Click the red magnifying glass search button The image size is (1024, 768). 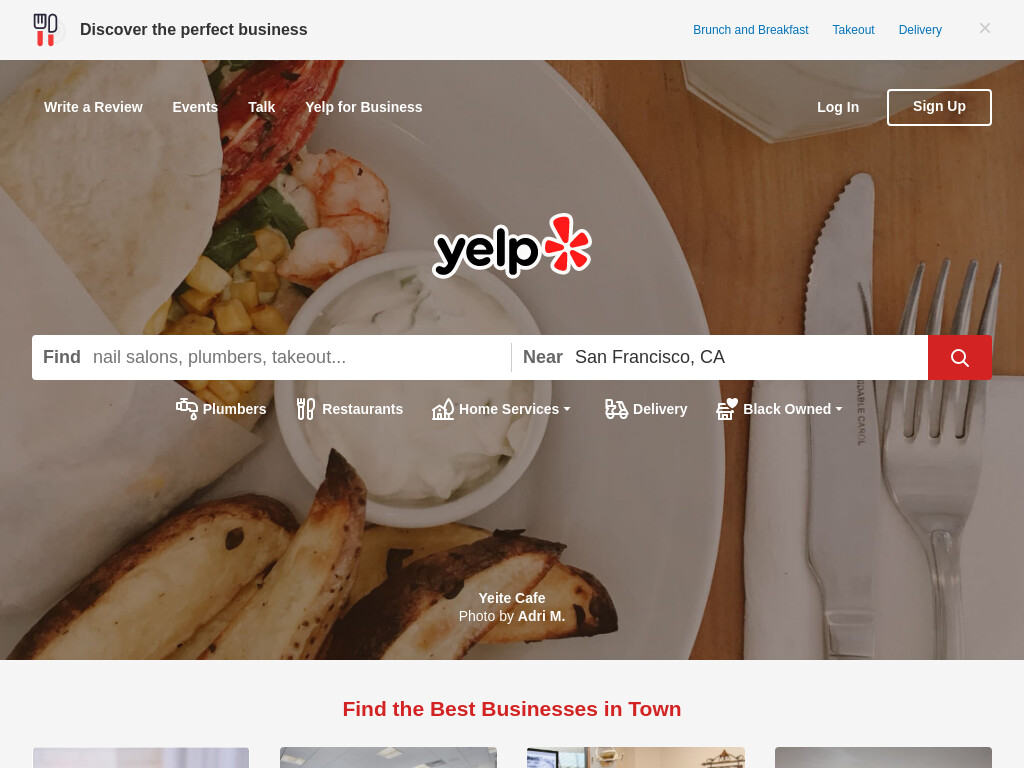(x=959, y=357)
